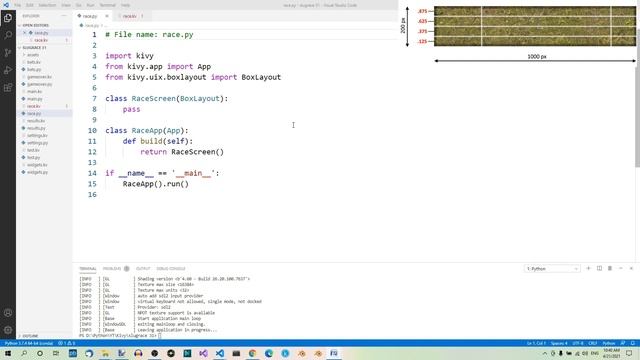Open main.kv in the file tree

[34, 91]
